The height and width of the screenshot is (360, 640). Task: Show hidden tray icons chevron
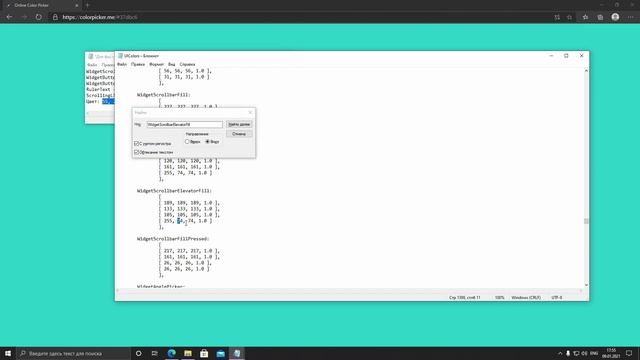coord(560,353)
